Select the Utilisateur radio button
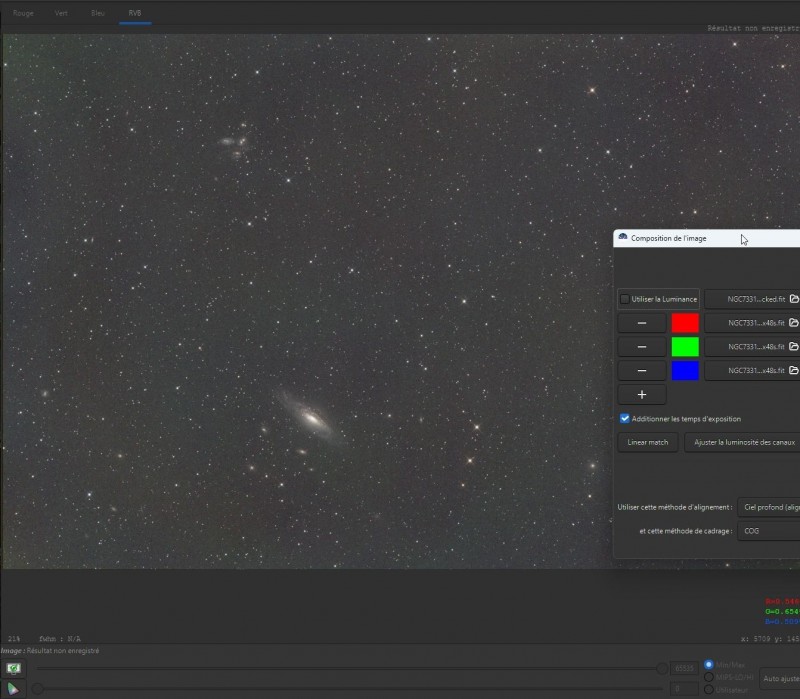The image size is (800, 699). click(709, 689)
